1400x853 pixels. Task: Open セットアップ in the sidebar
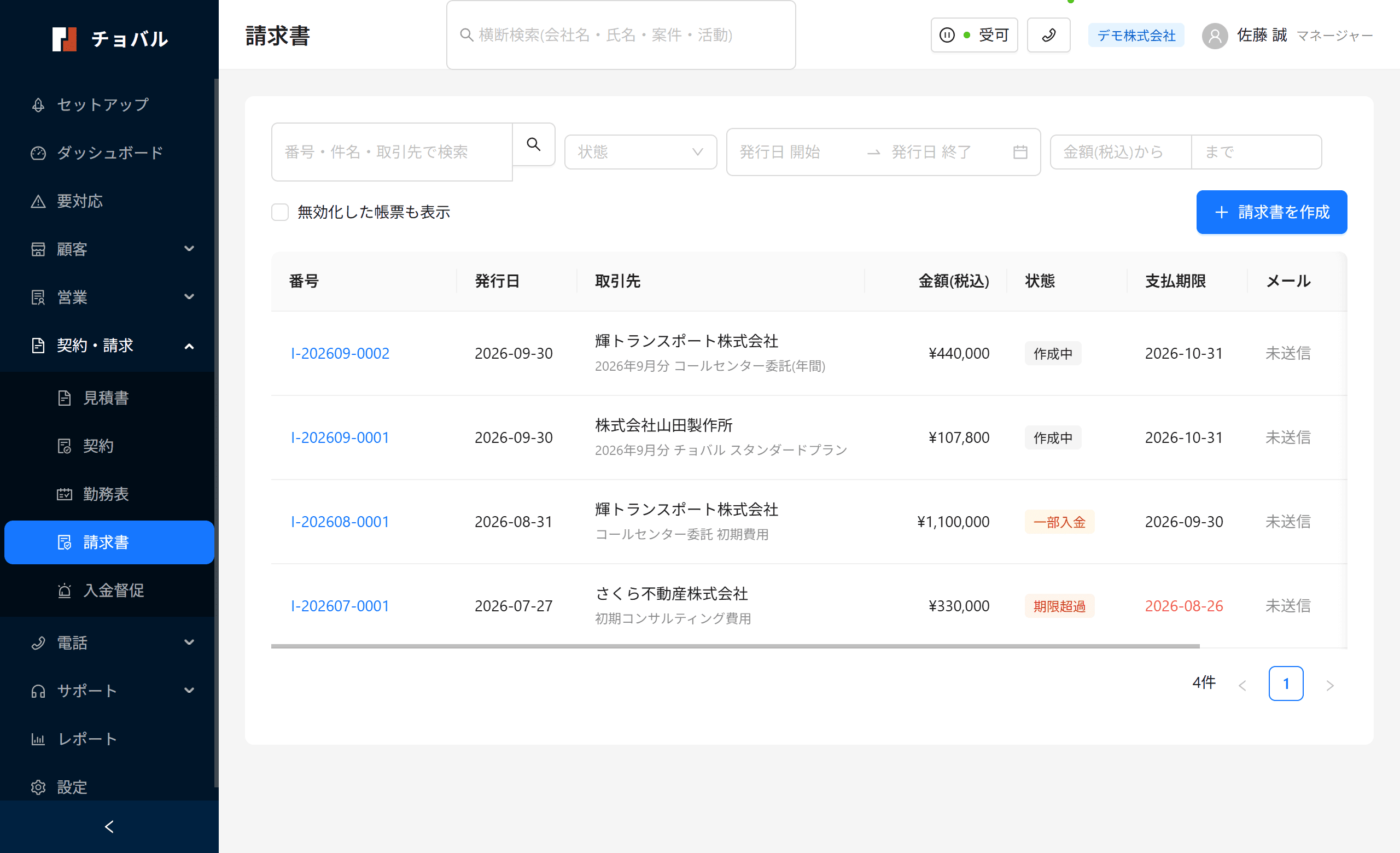pos(109,104)
